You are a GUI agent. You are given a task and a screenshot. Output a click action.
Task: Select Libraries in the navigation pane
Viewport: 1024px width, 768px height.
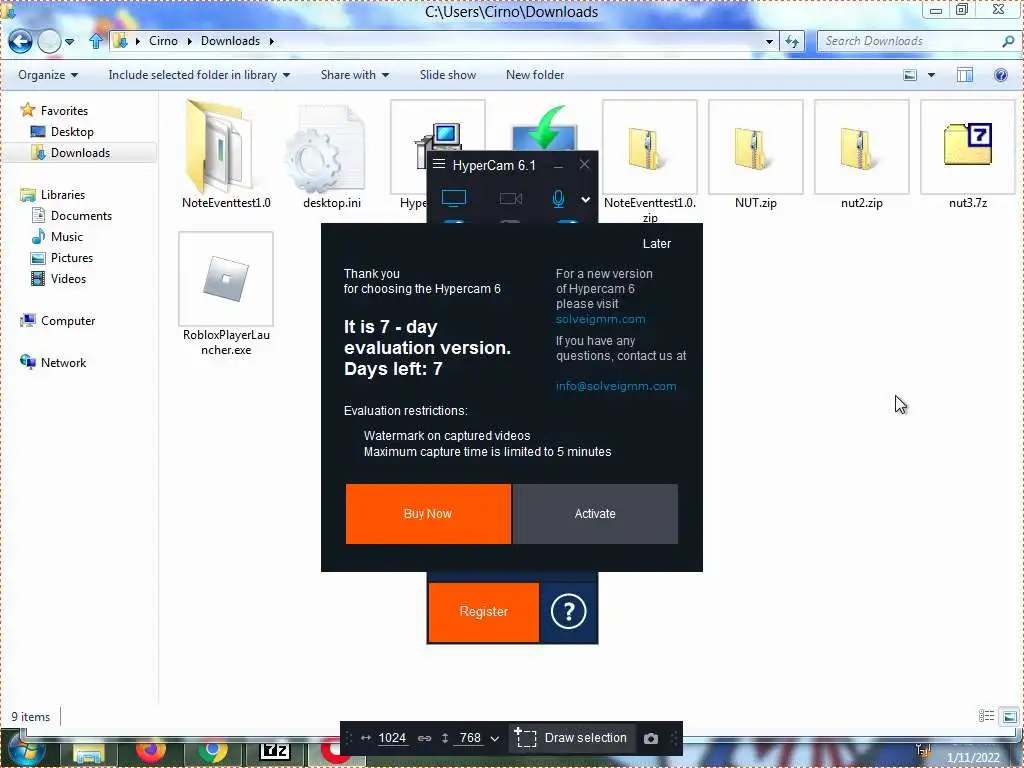[63, 195]
